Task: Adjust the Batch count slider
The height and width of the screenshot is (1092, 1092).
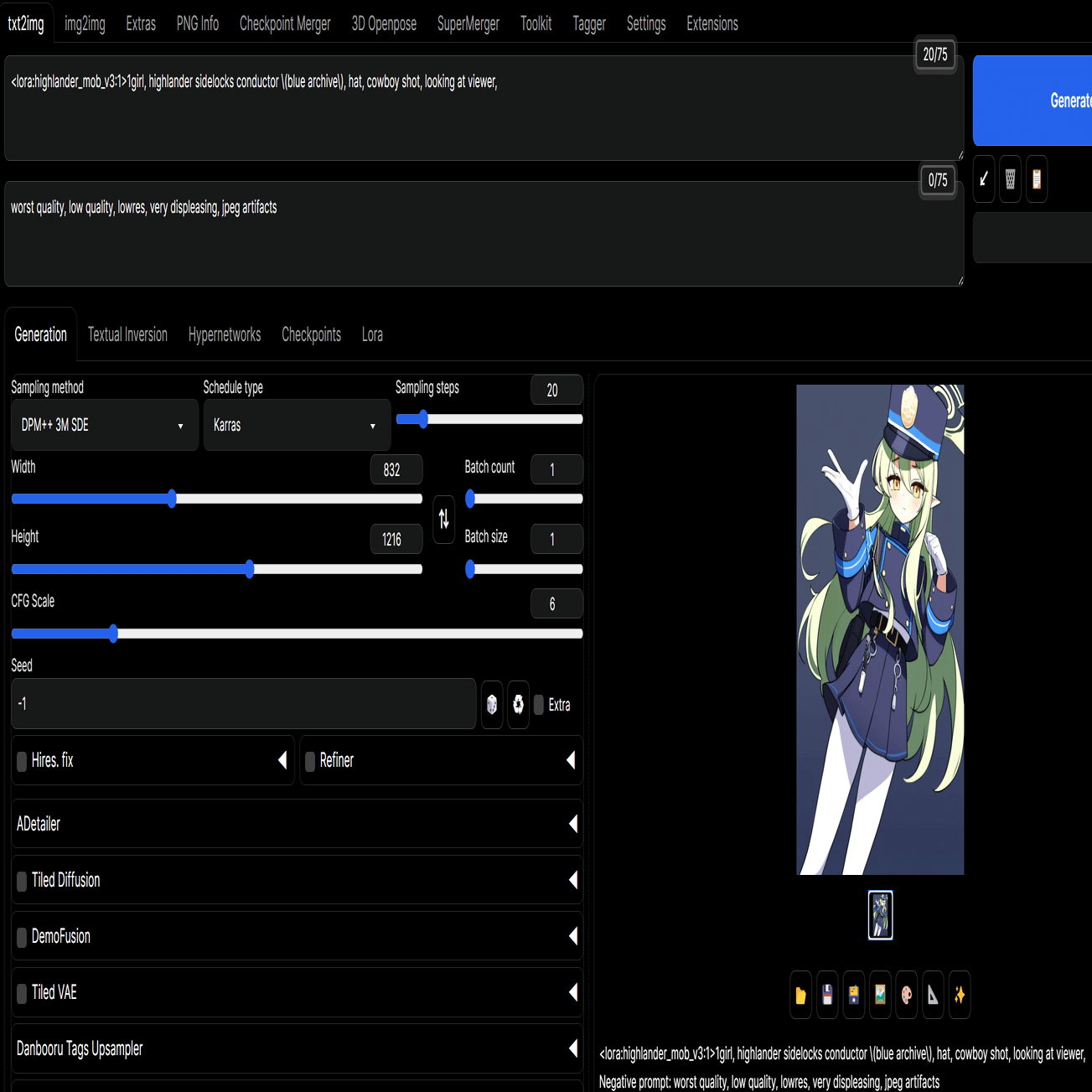Action: tap(524, 499)
